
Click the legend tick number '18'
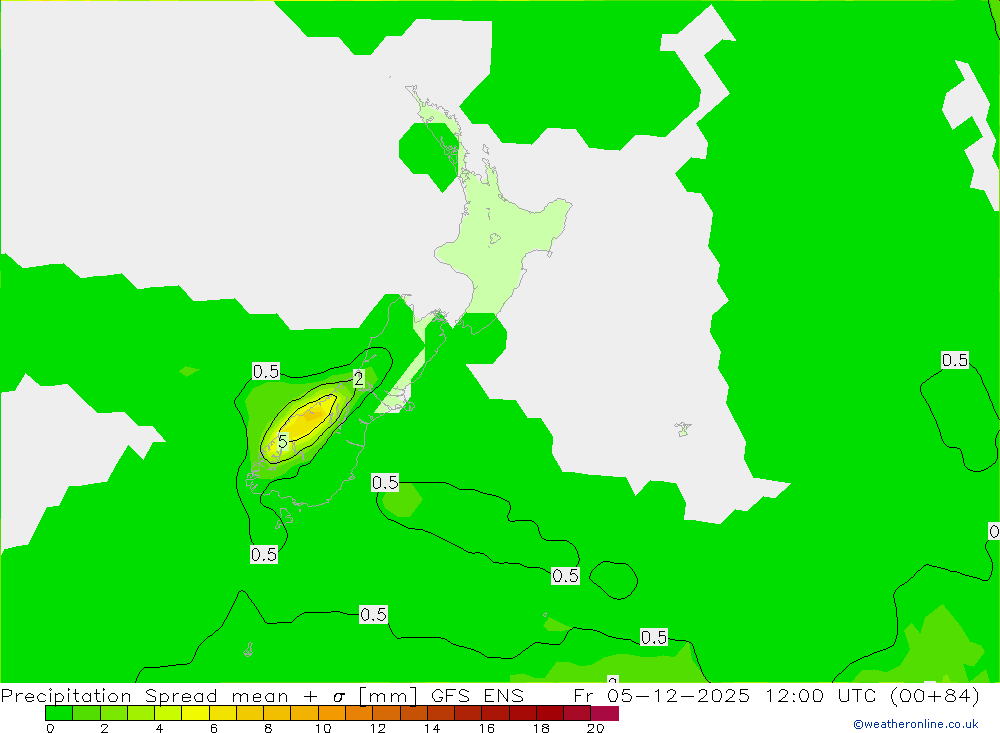541,728
